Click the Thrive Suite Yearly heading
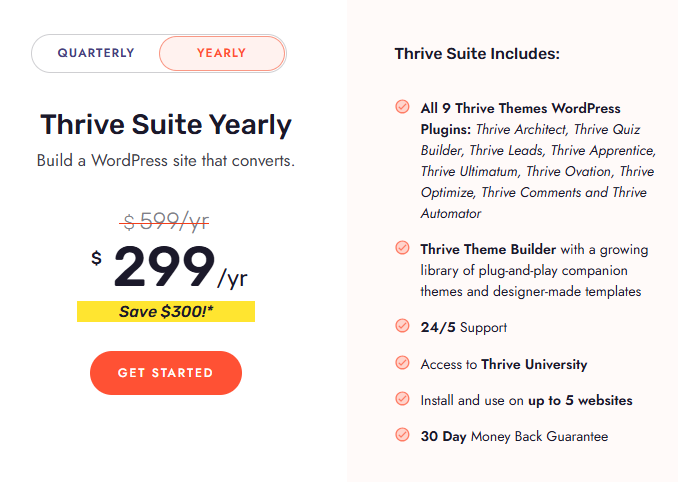The height and width of the screenshot is (482, 678). [x=166, y=125]
